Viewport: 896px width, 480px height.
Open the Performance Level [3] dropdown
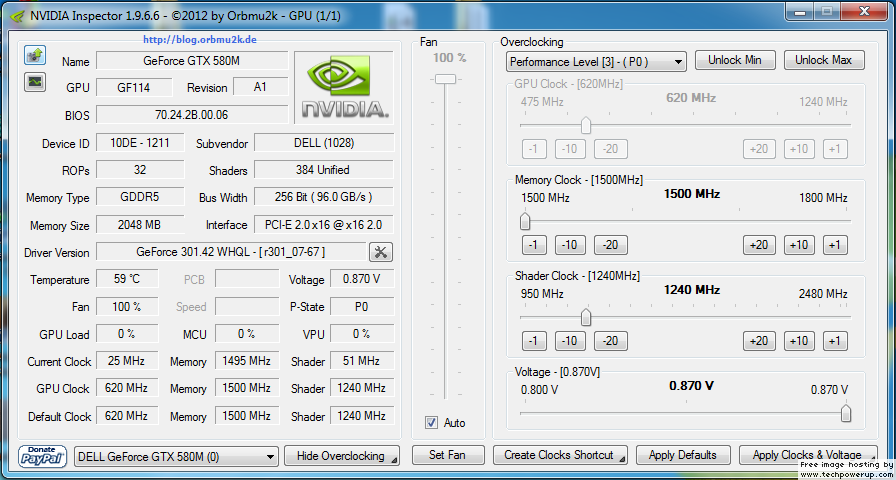click(595, 62)
